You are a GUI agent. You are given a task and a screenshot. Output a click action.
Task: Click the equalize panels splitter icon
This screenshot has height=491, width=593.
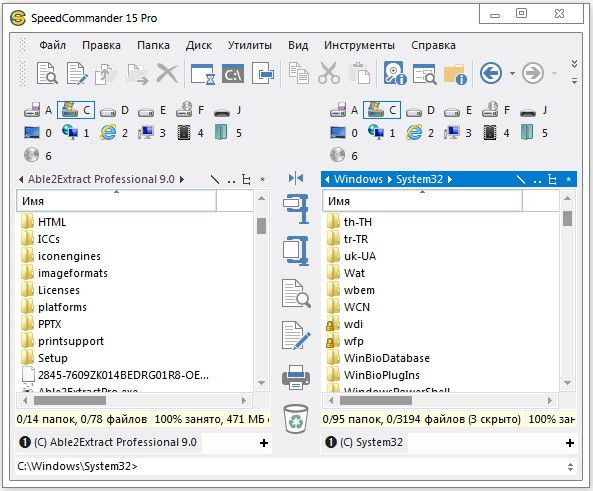296,178
